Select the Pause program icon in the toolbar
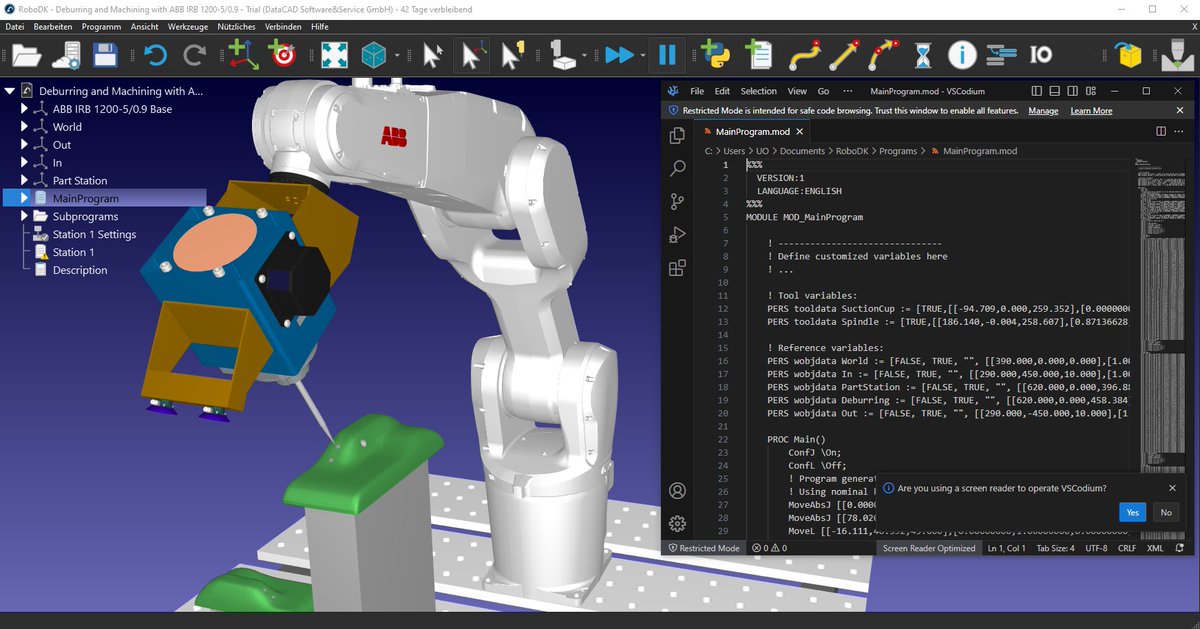 (666, 55)
